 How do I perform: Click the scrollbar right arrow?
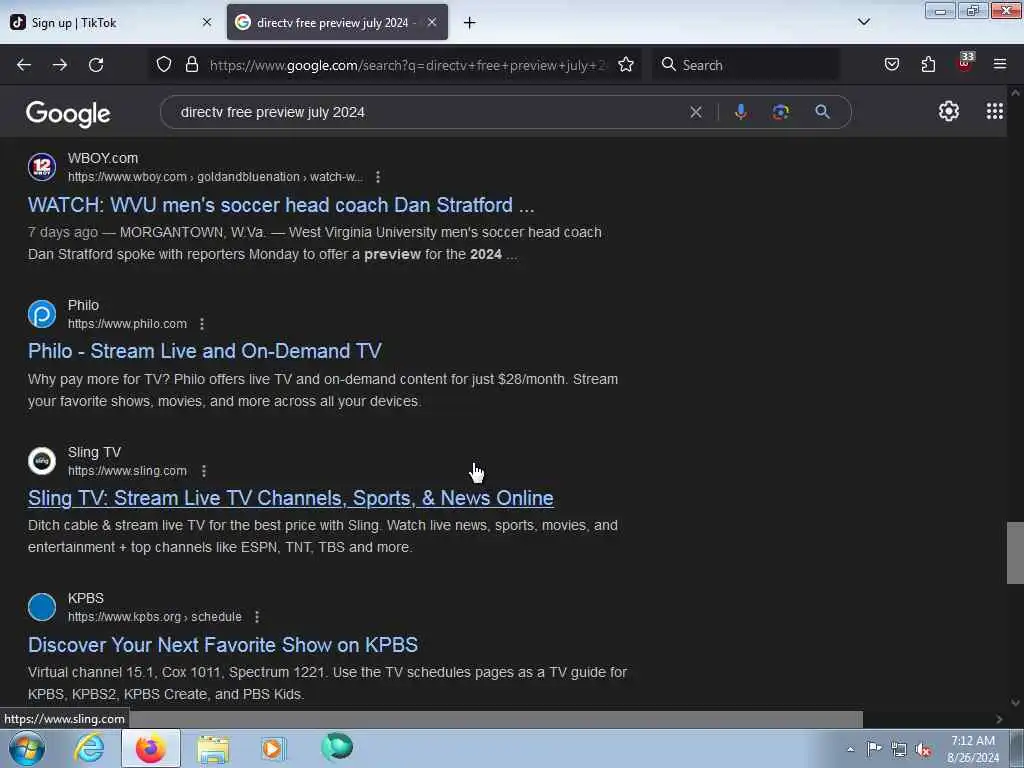click(999, 719)
